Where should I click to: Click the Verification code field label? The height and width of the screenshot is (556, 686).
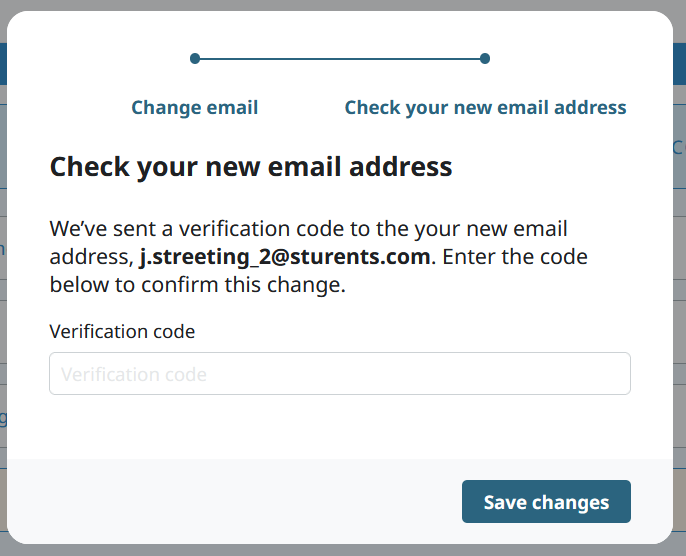(x=122, y=331)
